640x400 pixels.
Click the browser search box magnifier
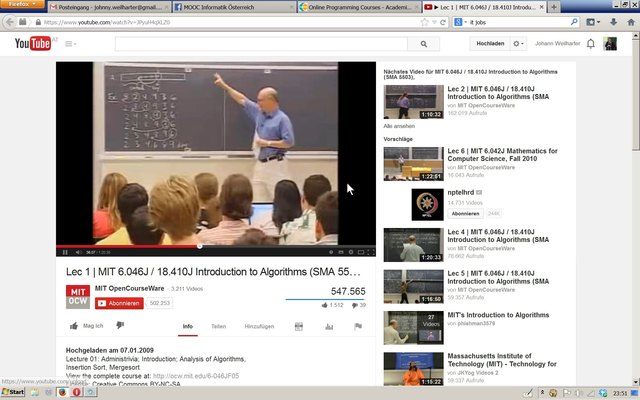pyautogui.click(x=574, y=22)
